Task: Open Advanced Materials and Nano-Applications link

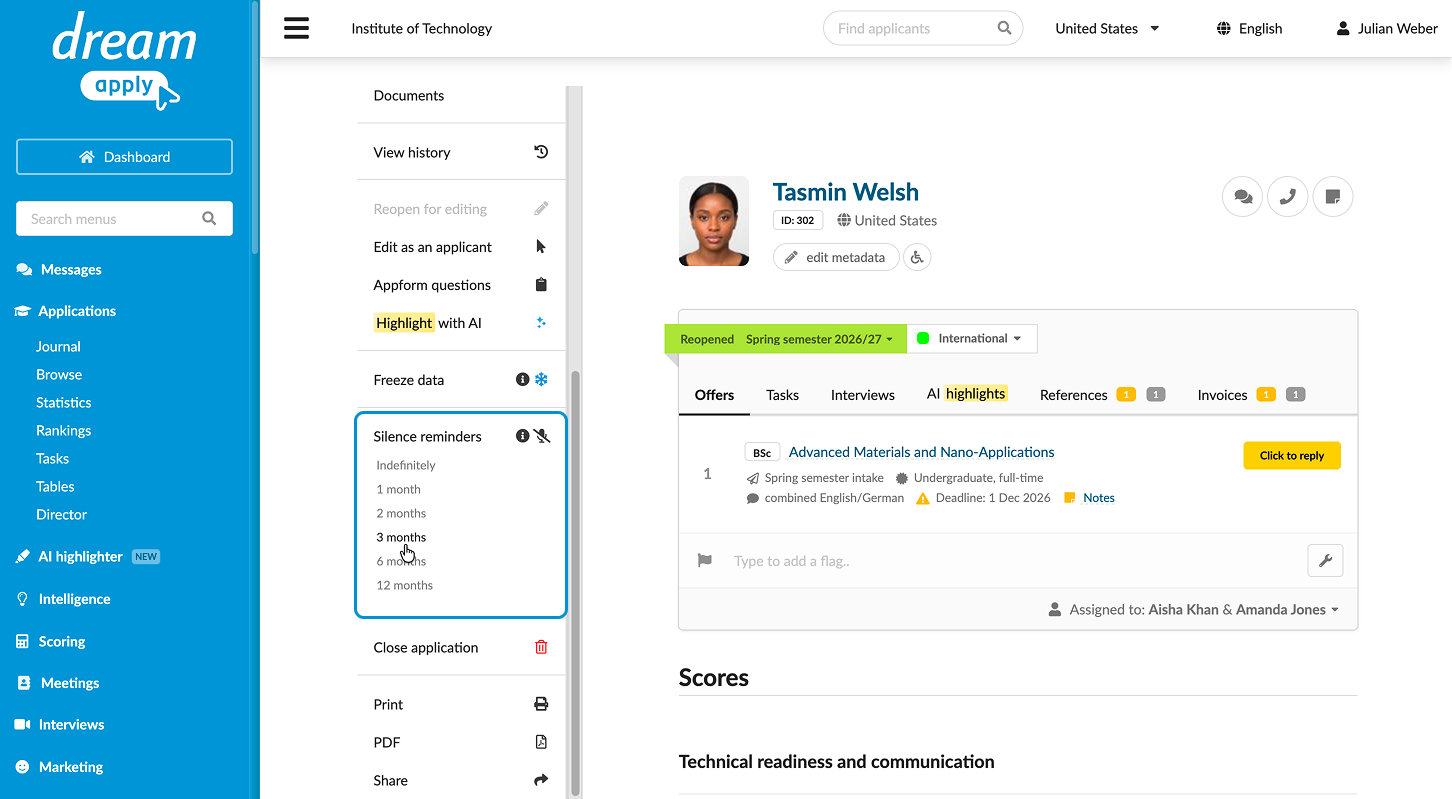Action: (x=921, y=452)
